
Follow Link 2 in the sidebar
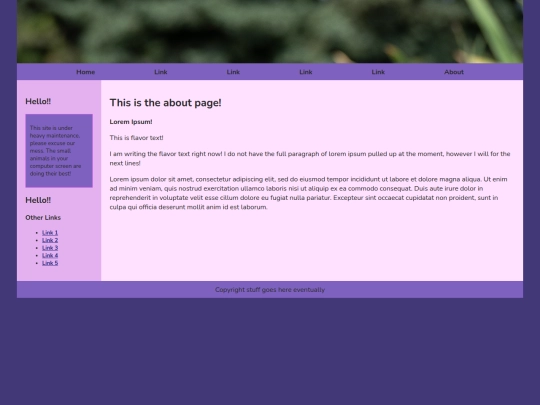[x=50, y=240]
